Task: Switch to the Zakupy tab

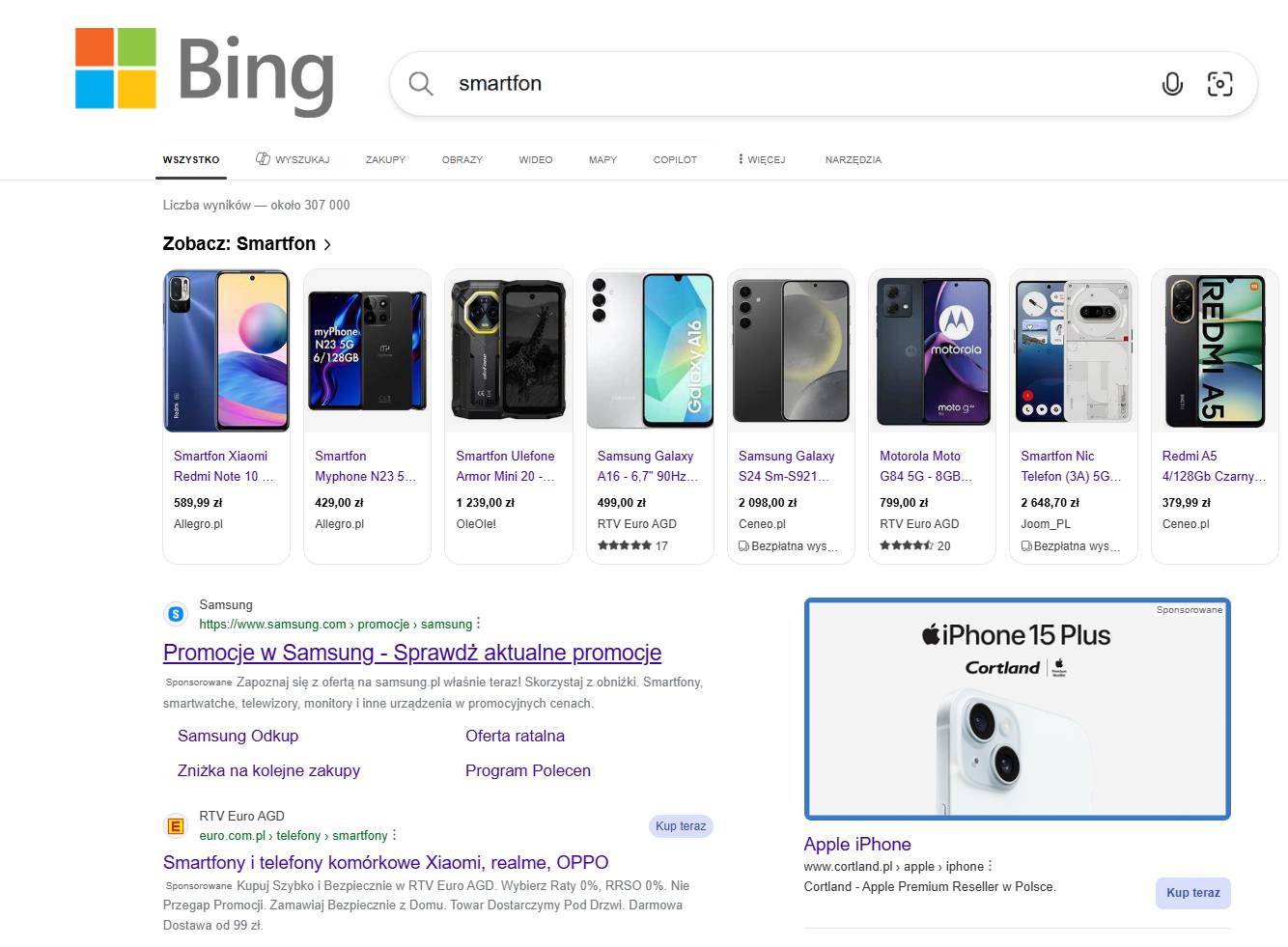Action: pyautogui.click(x=385, y=159)
